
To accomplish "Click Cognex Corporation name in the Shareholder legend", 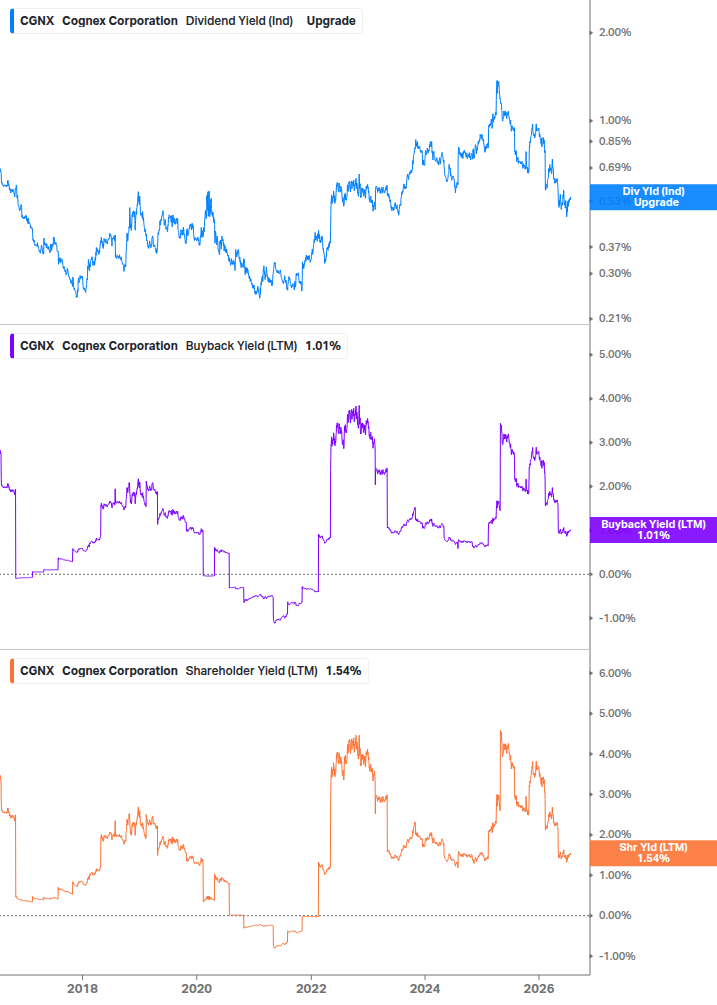I will pyautogui.click(x=120, y=670).
